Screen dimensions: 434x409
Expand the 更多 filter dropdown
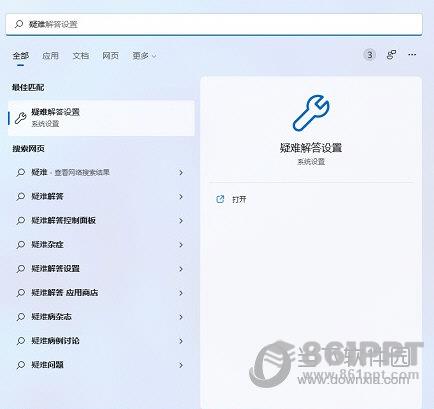click(144, 56)
